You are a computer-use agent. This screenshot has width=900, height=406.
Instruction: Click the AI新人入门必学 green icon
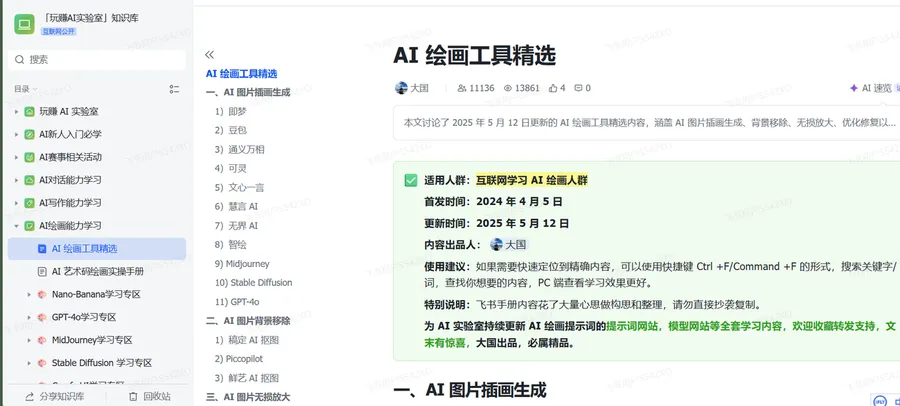(x=29, y=134)
